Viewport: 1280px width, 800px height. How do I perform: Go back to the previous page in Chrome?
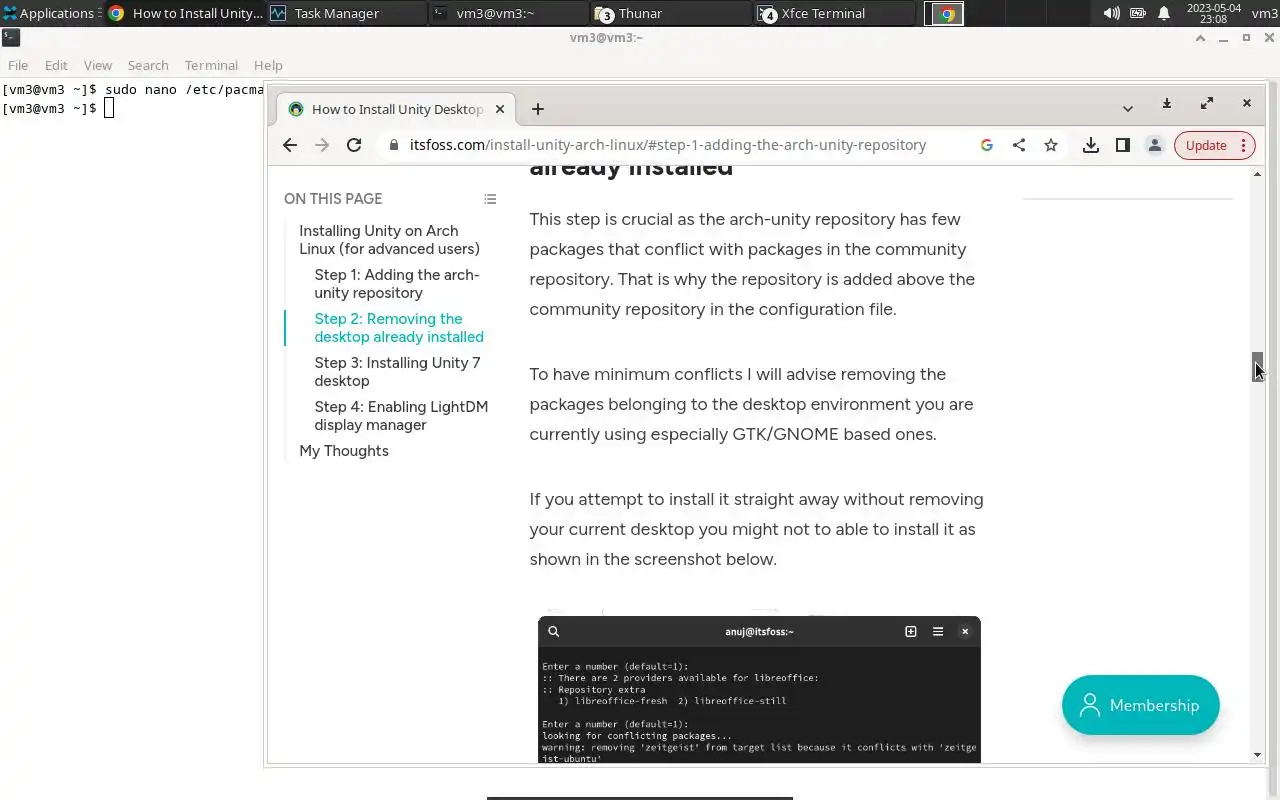point(290,145)
